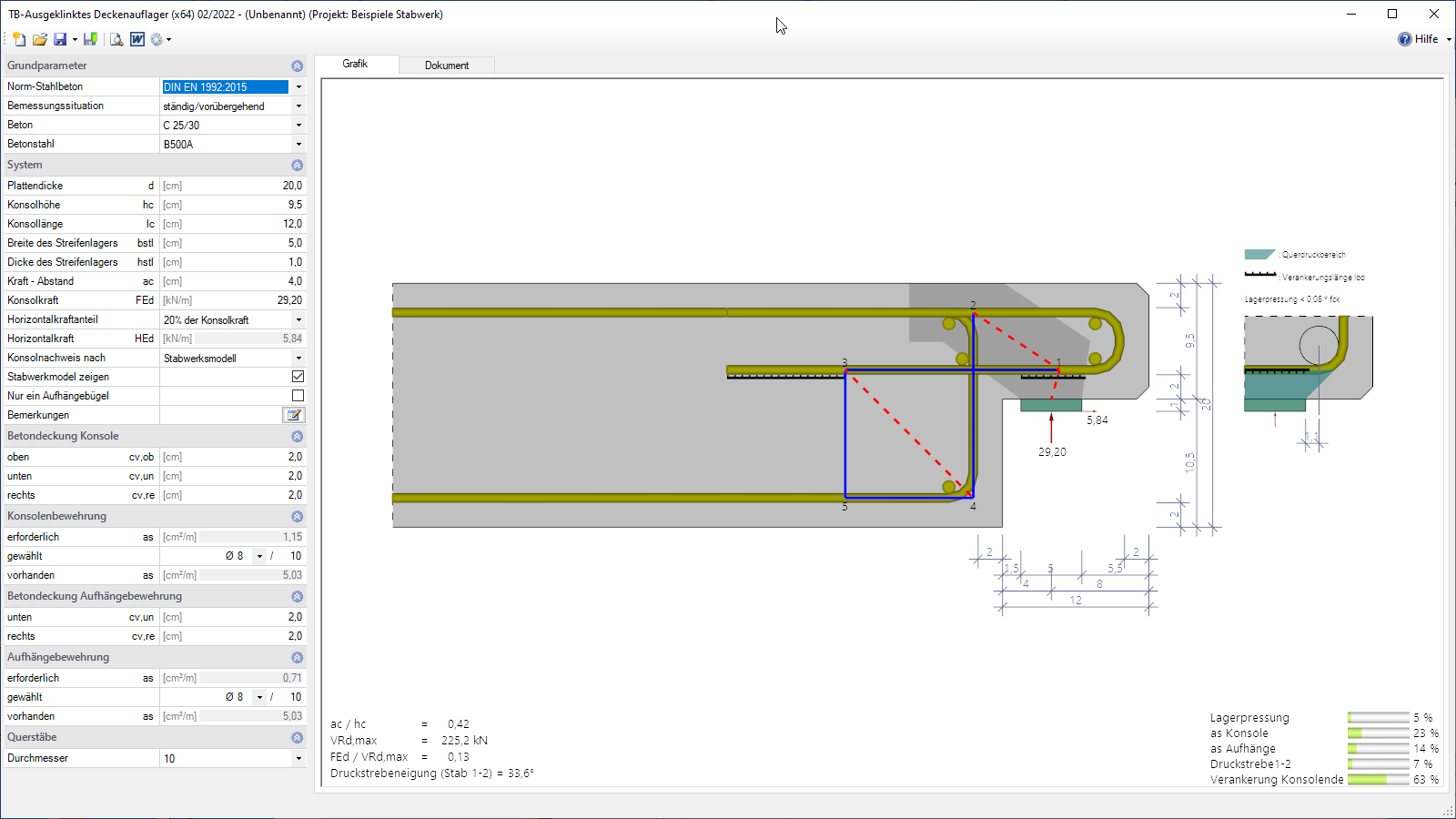The width and height of the screenshot is (1456, 819).
Task: Edit the Konsolhöhe value 9,5
Action: coord(251,205)
